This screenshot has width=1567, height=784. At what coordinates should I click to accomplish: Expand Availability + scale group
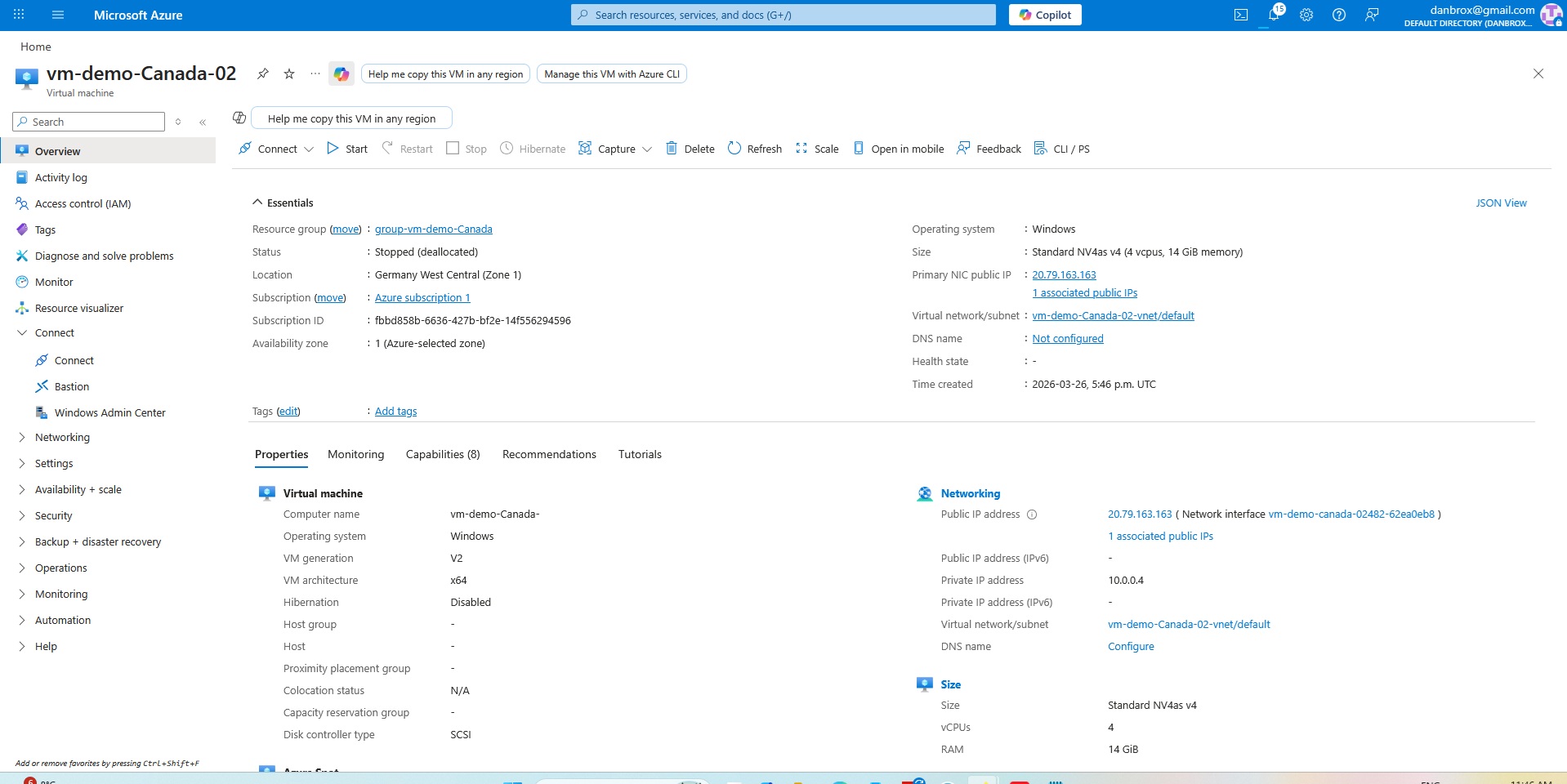tap(22, 490)
